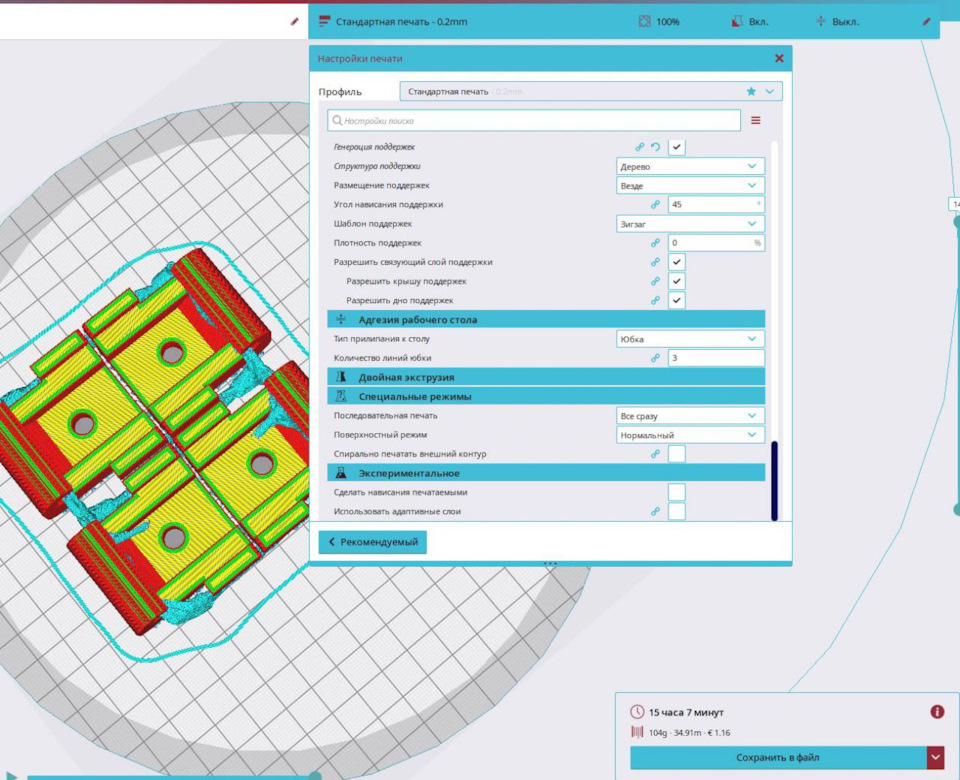Click link icon beside Угол нависания поддержки
960x780 pixels.
click(x=655, y=204)
